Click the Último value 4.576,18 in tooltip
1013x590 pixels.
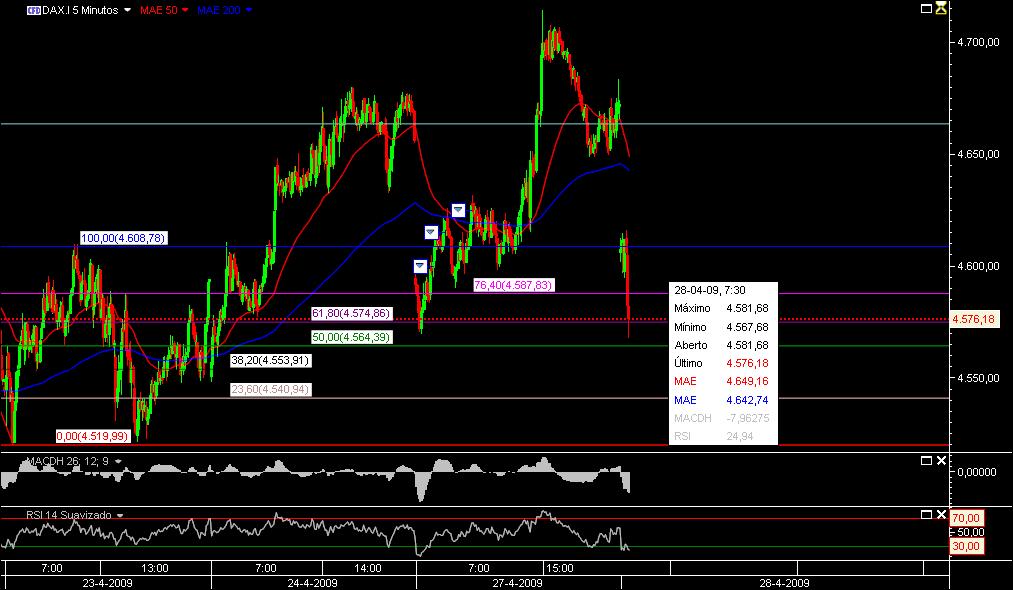[747, 363]
